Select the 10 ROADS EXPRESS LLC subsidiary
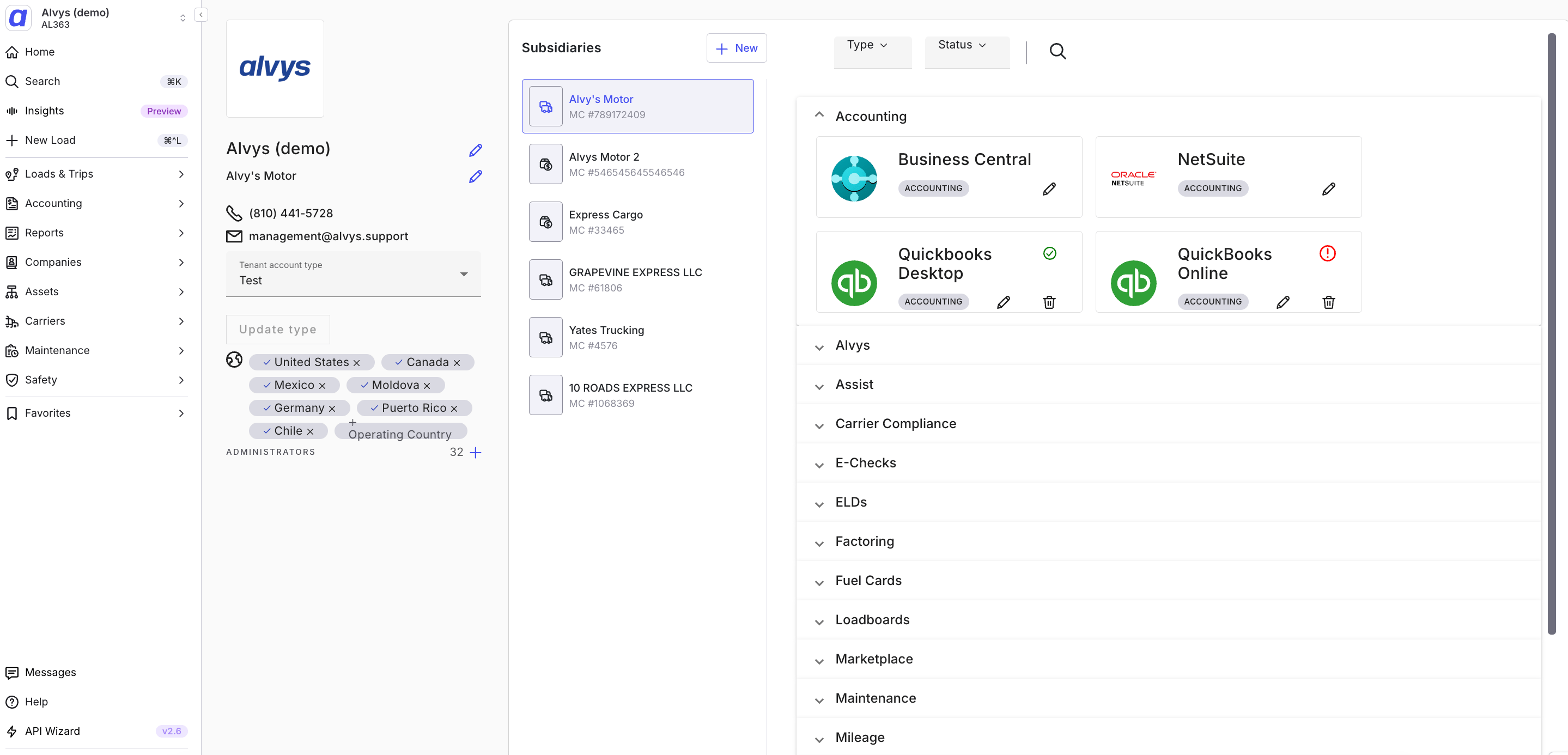1568x755 pixels. (x=638, y=395)
